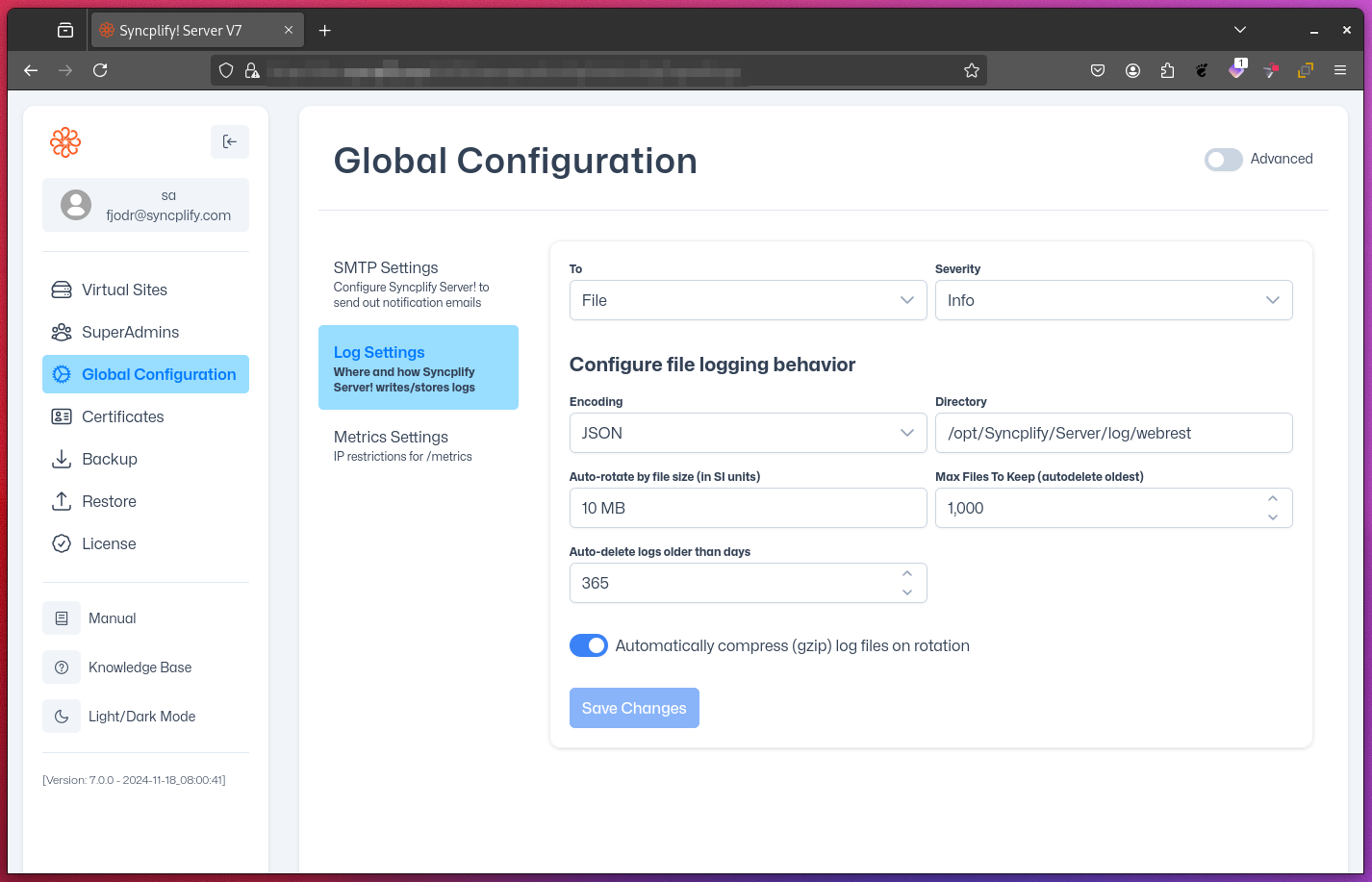Click the sa user account card
This screenshot has height=882, width=1372.
click(x=145, y=205)
